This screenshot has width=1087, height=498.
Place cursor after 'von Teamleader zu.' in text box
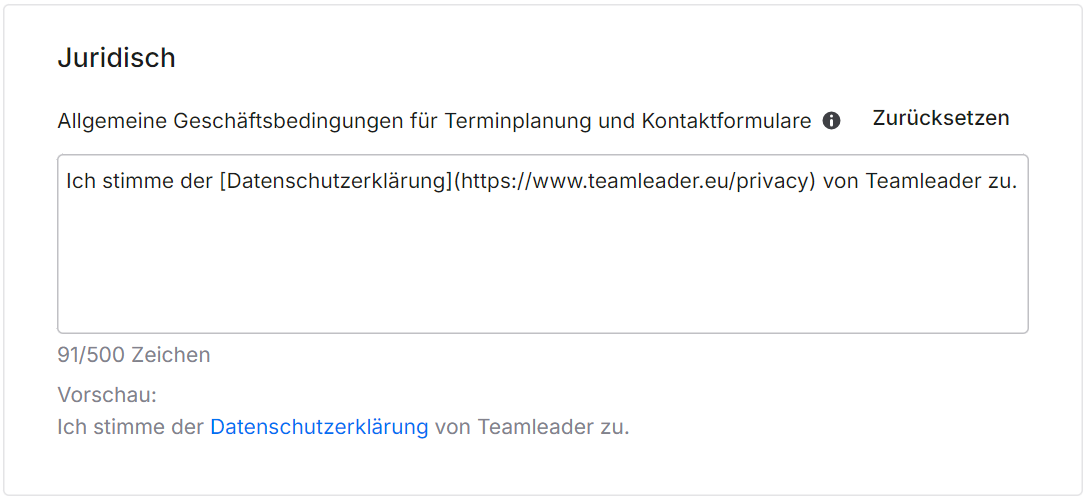(1017, 182)
